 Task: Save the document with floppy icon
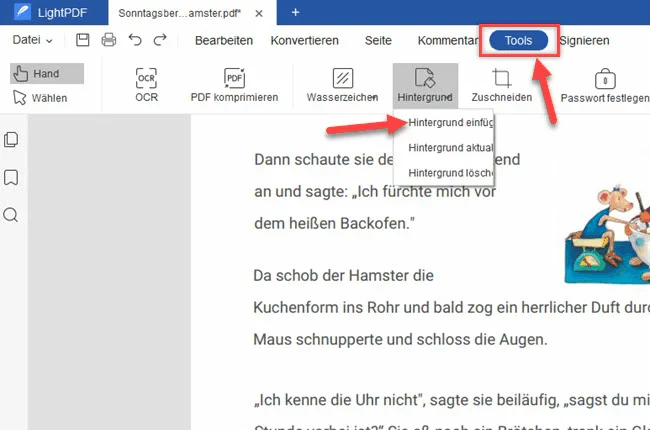point(82,40)
